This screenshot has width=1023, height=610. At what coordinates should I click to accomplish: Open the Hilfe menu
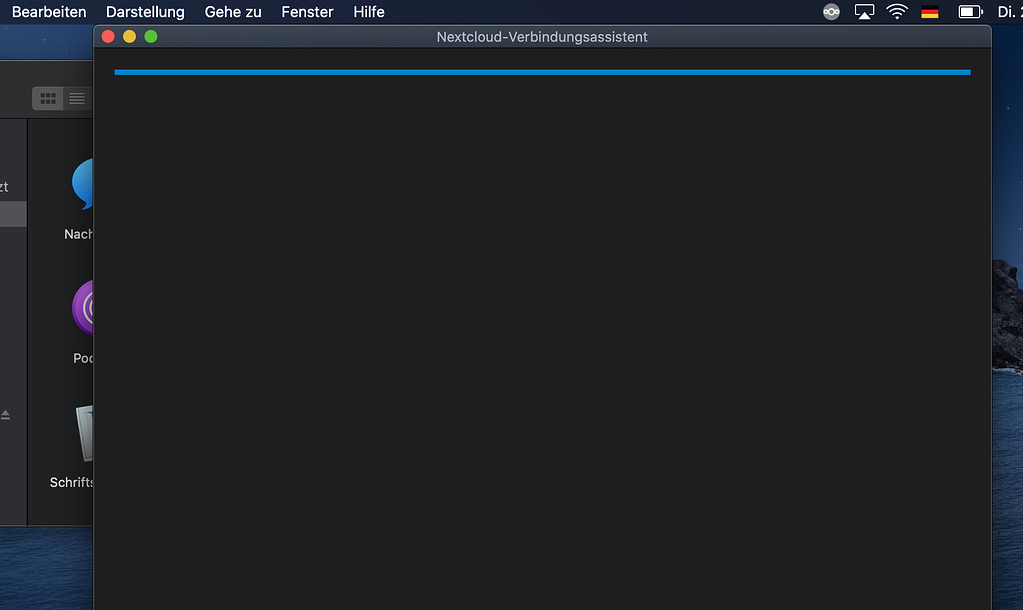(x=370, y=12)
